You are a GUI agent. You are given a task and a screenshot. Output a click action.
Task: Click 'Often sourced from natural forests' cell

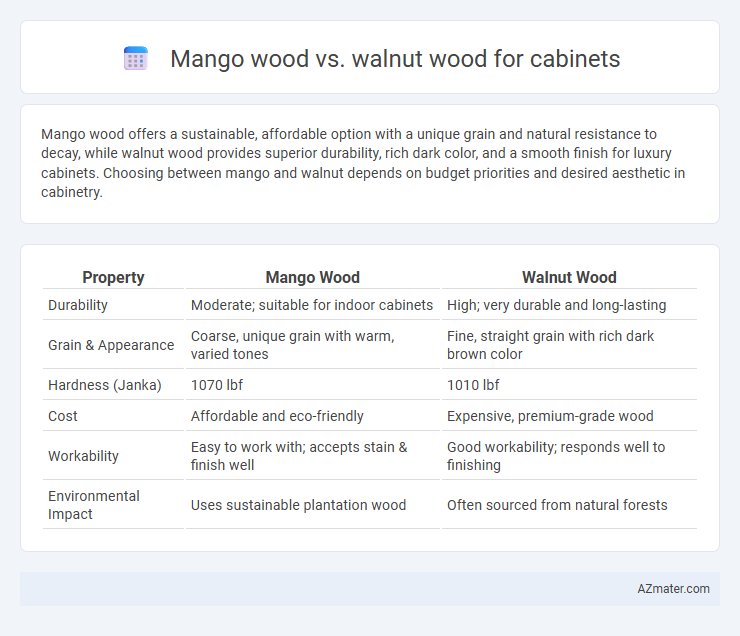pyautogui.click(x=557, y=505)
